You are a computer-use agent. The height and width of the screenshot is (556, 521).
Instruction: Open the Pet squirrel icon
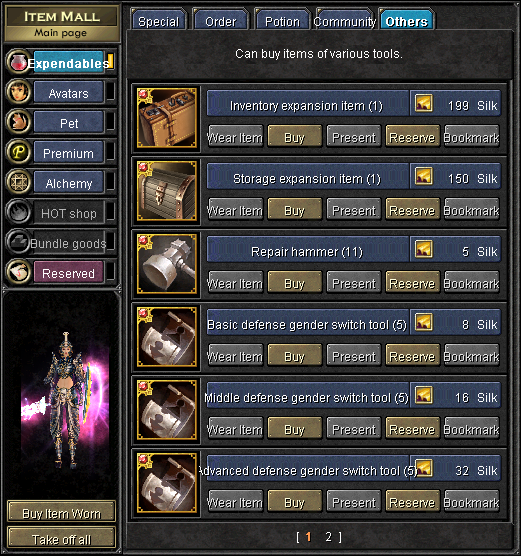coord(18,122)
